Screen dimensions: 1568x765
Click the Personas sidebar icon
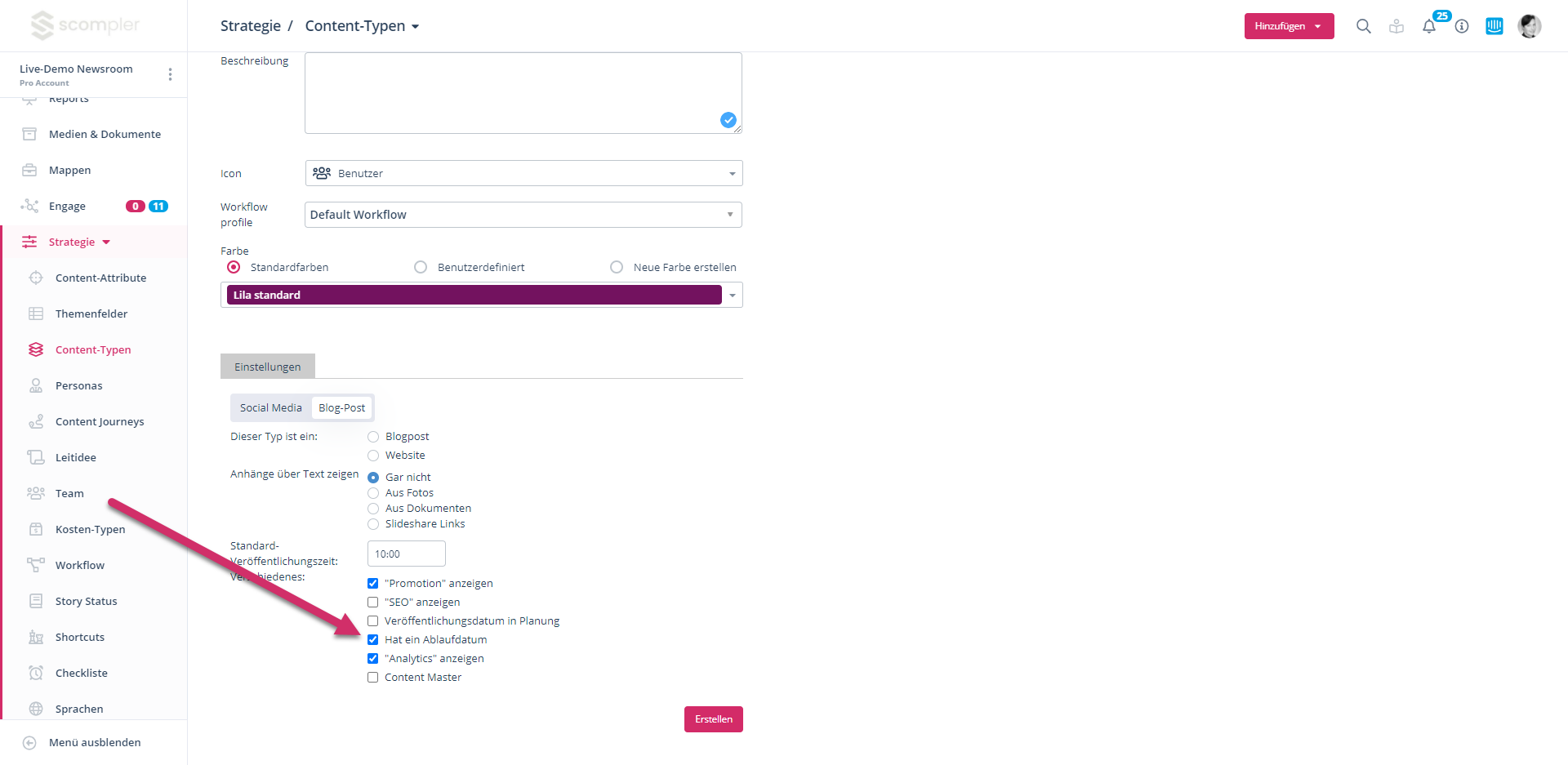point(36,385)
